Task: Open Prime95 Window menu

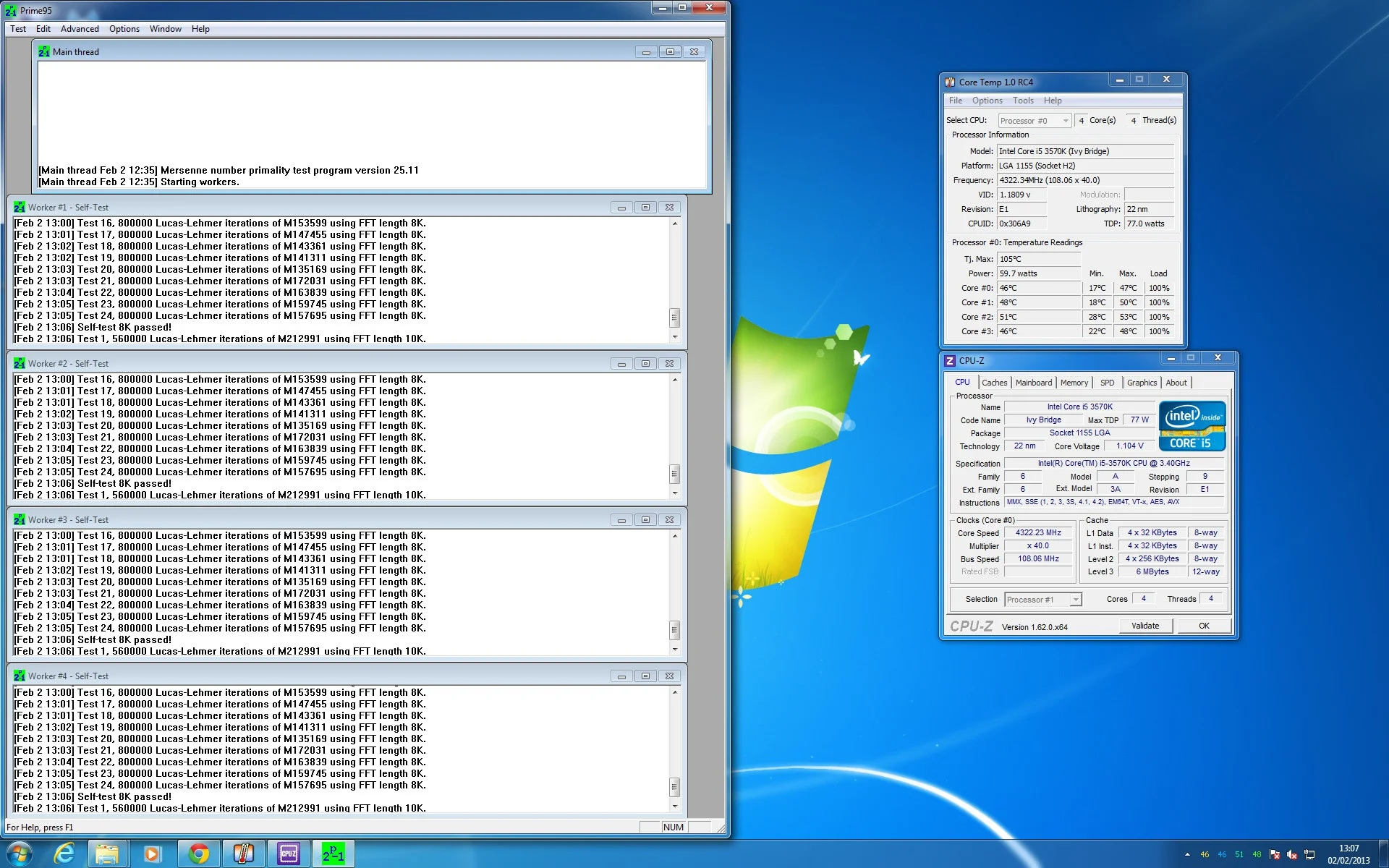Action: click(x=166, y=29)
